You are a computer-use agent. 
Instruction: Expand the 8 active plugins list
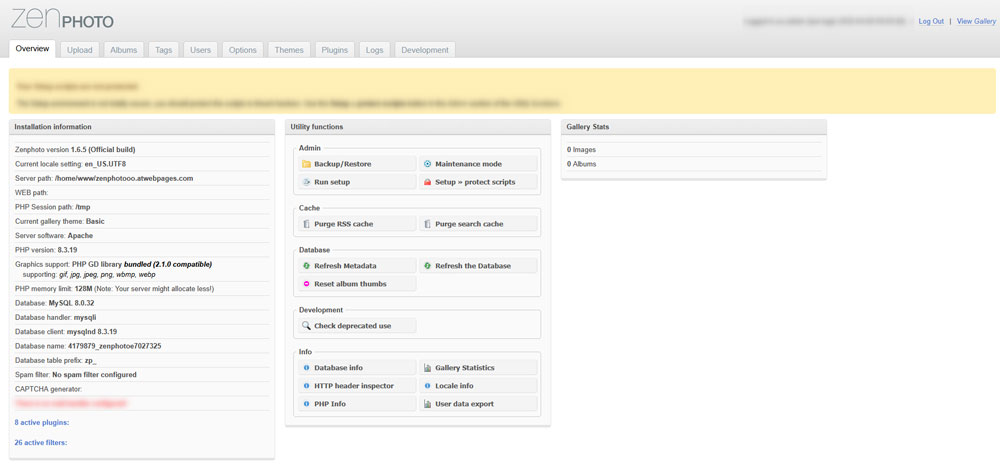[x=41, y=422]
